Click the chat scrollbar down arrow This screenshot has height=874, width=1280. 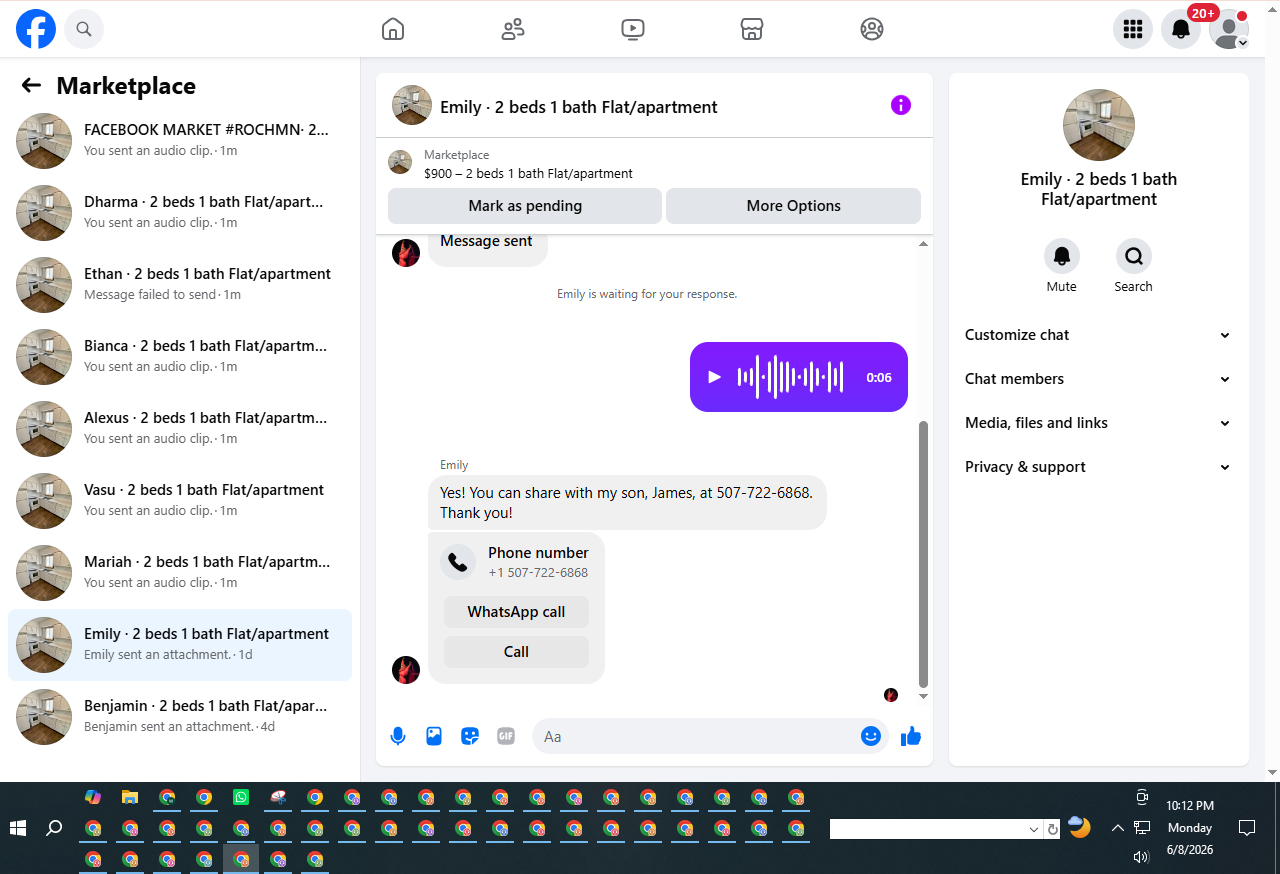coord(924,696)
